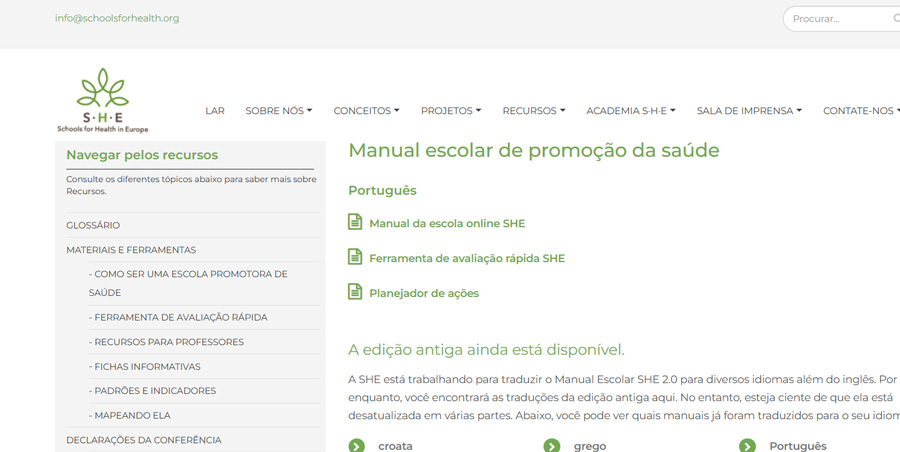Click the green arrow icon next to grego

pyautogui.click(x=552, y=446)
